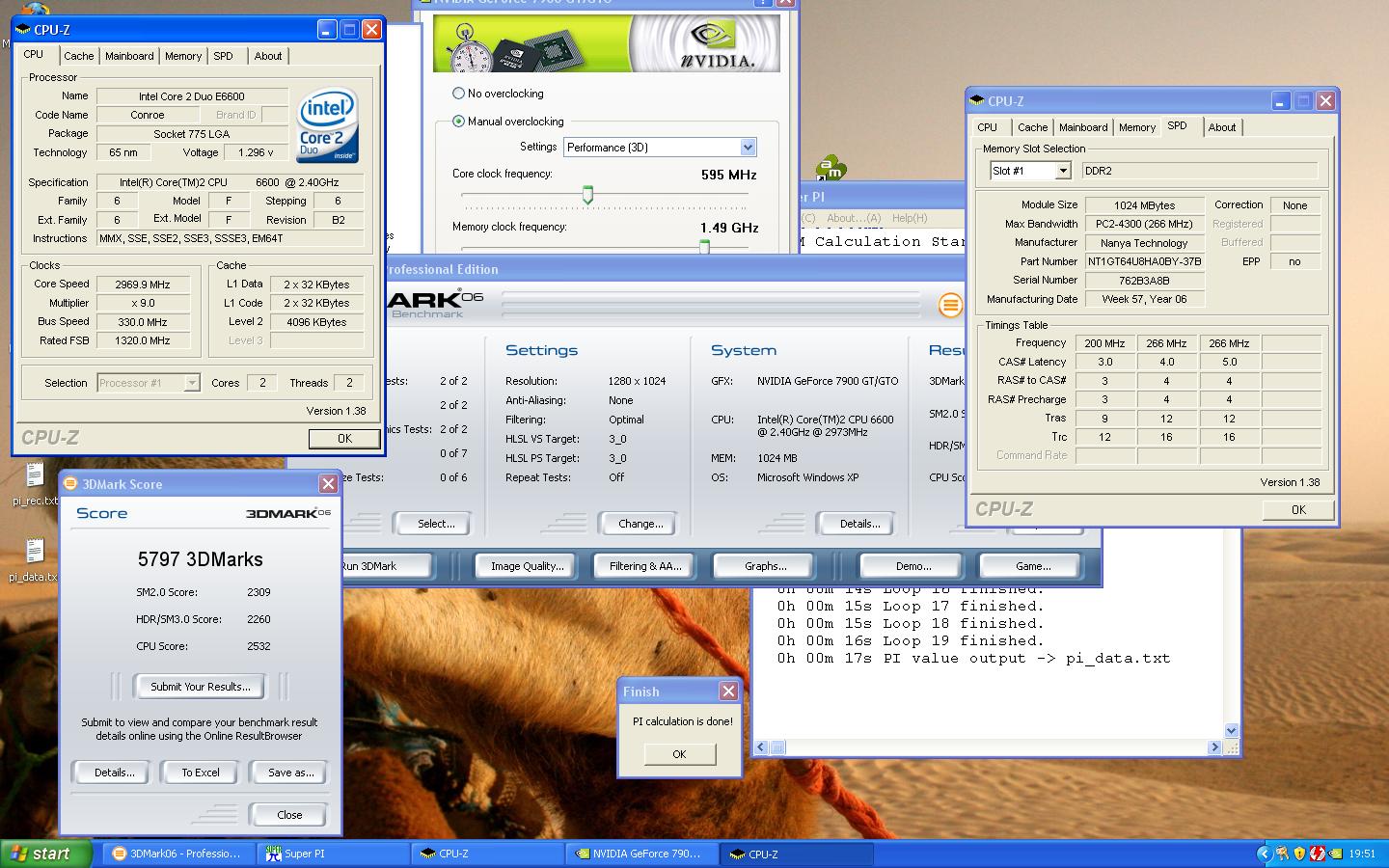Screen dimensions: 1389x868
Task: Click OK in the right CPU-Z SPD window
Action: point(1298,510)
